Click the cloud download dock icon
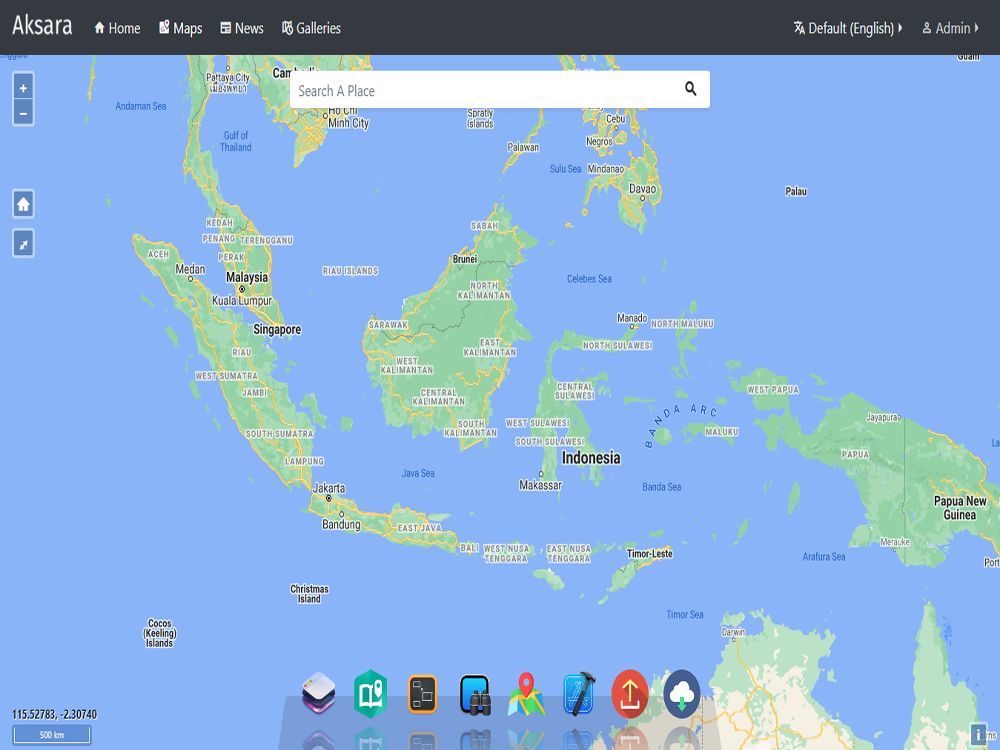This screenshot has width=1000, height=750. 682,694
